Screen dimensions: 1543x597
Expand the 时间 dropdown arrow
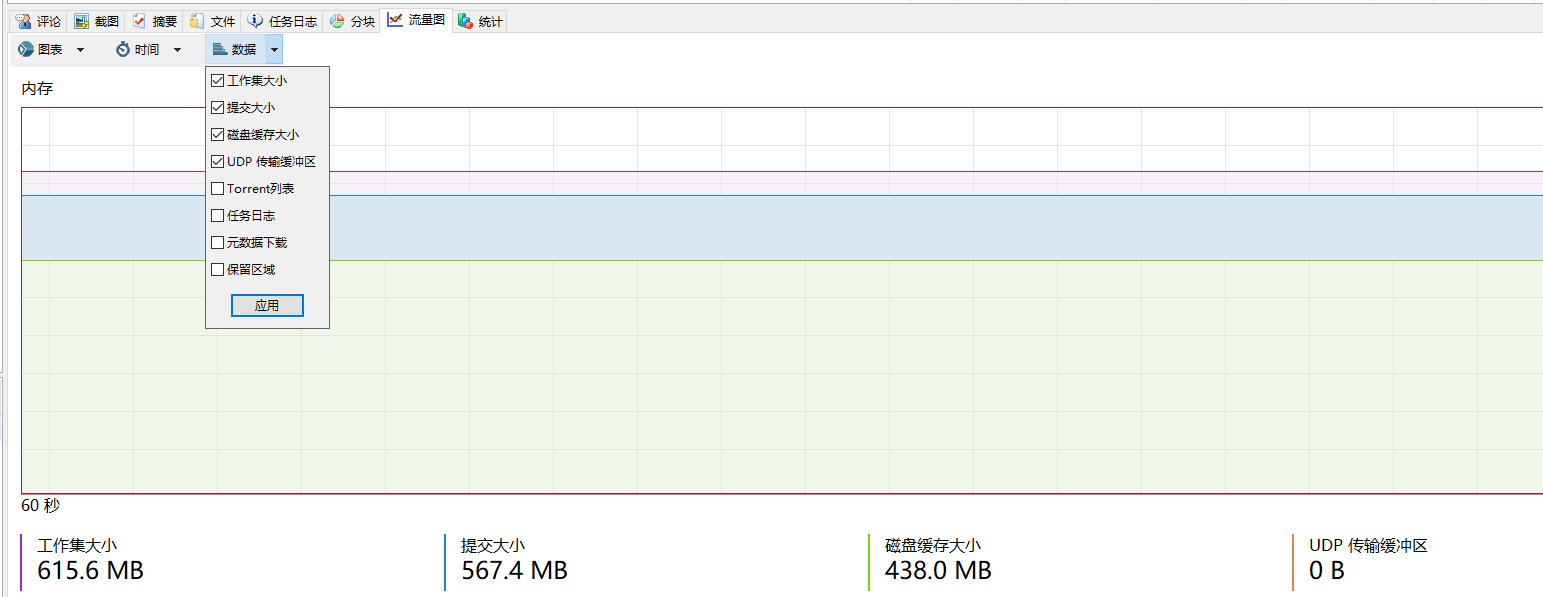[x=177, y=49]
